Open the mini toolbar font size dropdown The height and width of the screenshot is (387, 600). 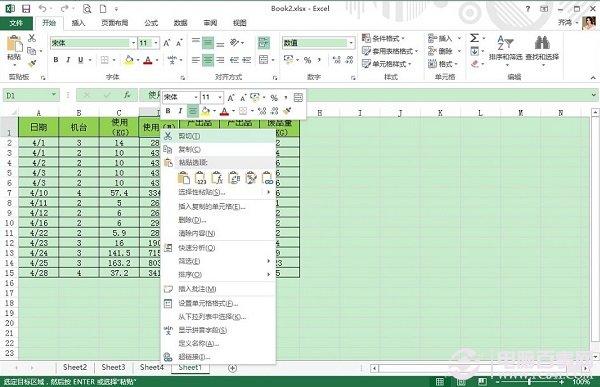click(x=220, y=97)
